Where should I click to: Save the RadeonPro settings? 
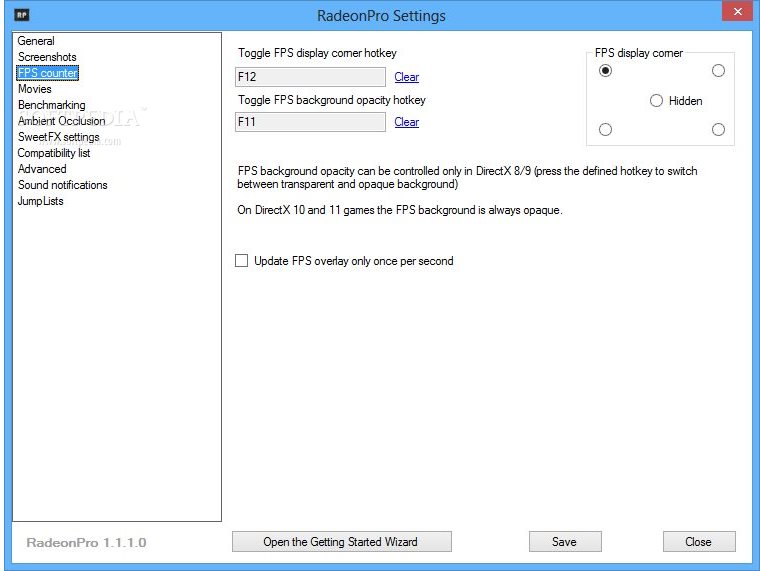[x=565, y=541]
